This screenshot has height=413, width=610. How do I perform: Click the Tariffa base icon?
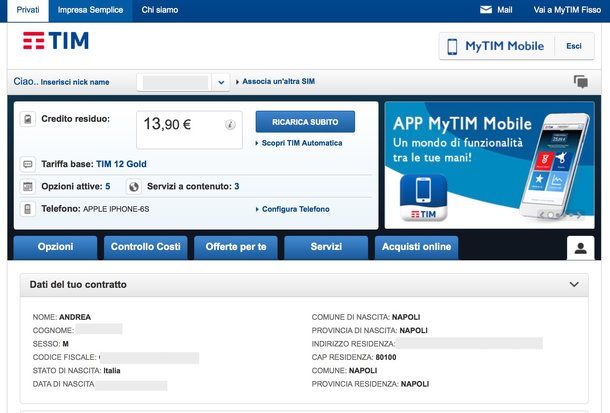pos(28,164)
